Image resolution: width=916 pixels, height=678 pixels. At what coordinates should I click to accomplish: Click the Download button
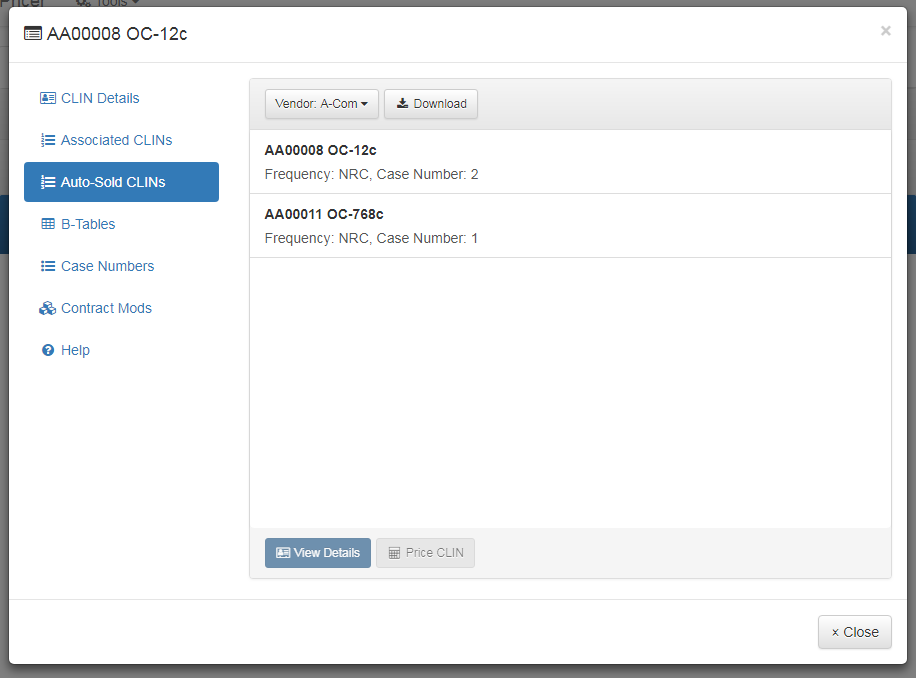(x=431, y=103)
